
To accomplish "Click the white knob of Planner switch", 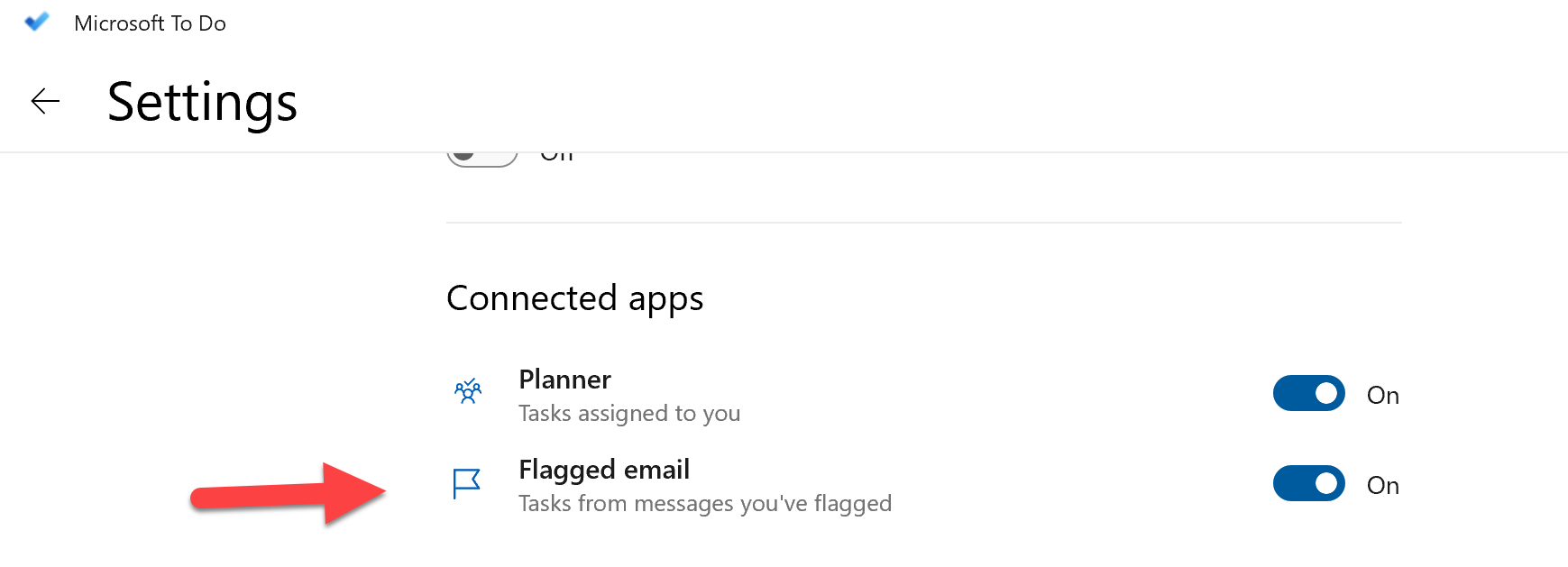I will [x=1325, y=394].
